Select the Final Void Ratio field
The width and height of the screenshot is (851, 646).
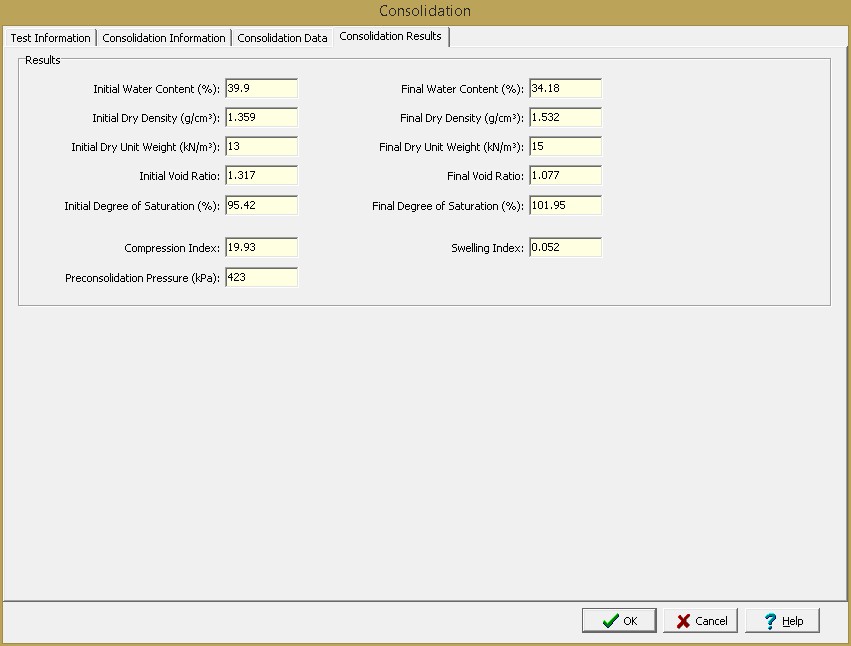pyautogui.click(x=566, y=175)
